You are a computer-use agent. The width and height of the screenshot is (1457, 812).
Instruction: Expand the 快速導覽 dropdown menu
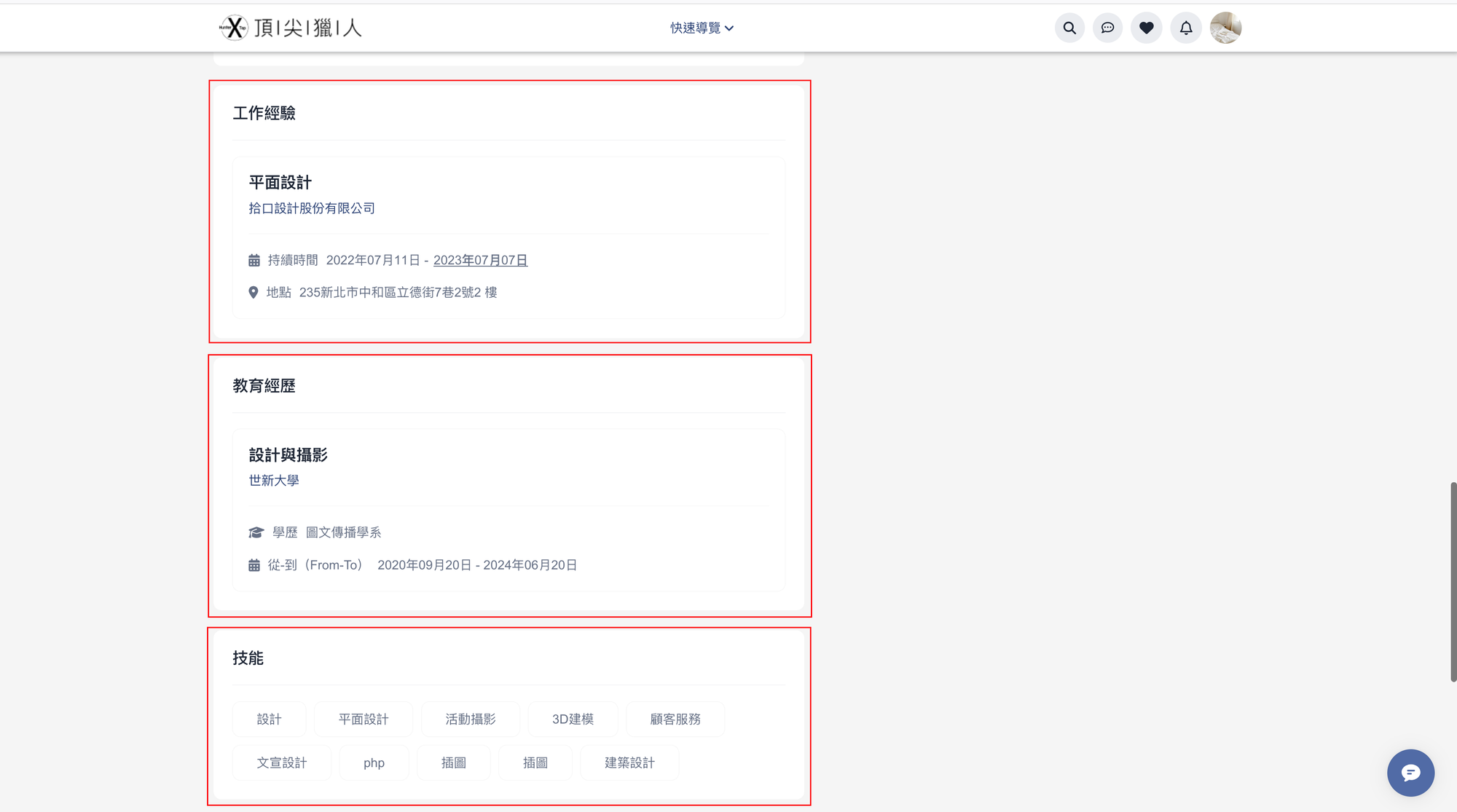point(695,28)
